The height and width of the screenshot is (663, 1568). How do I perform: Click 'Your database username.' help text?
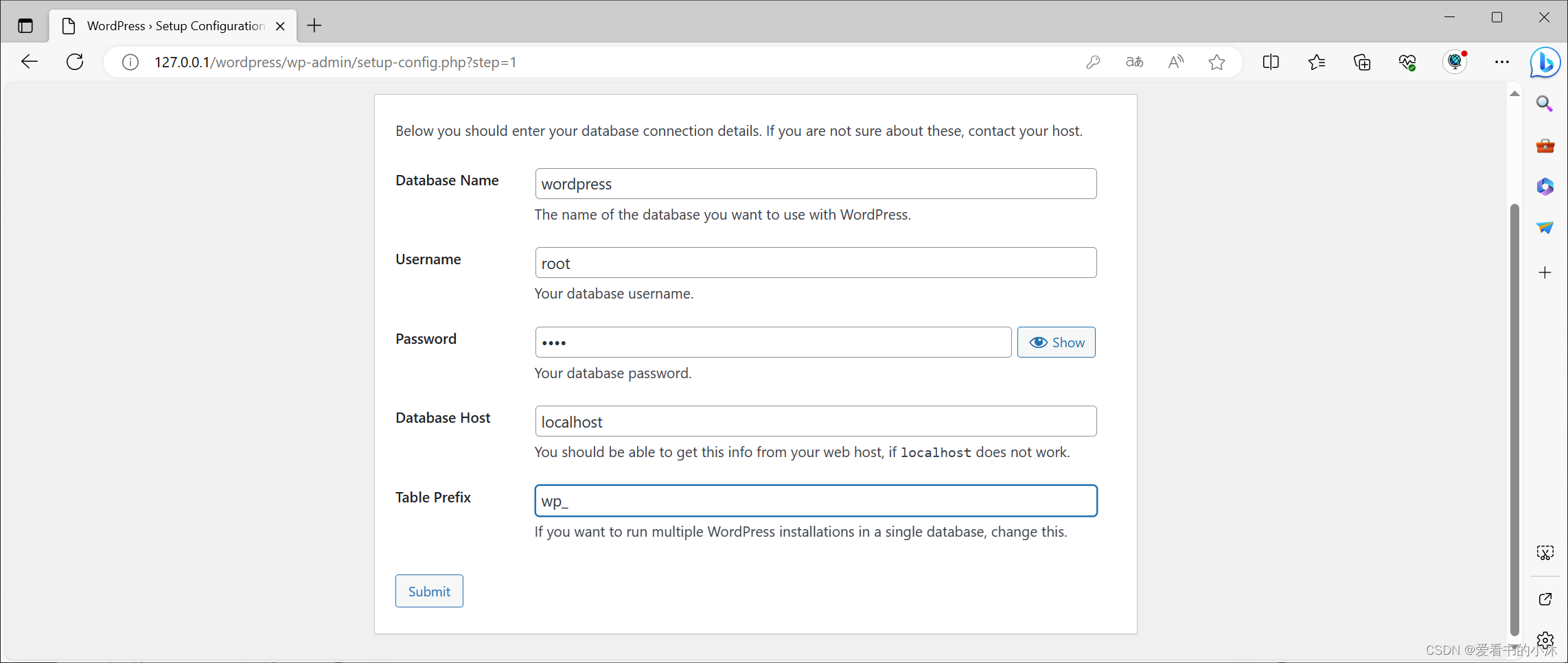[614, 294]
